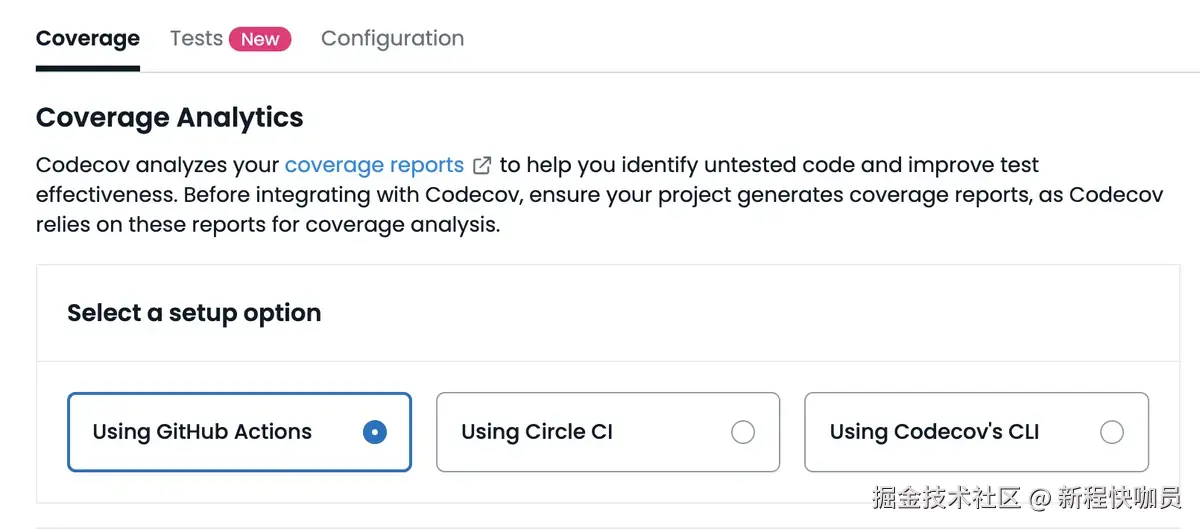The image size is (1200, 529).
Task: Open the Tests tab
Action: [x=196, y=39]
